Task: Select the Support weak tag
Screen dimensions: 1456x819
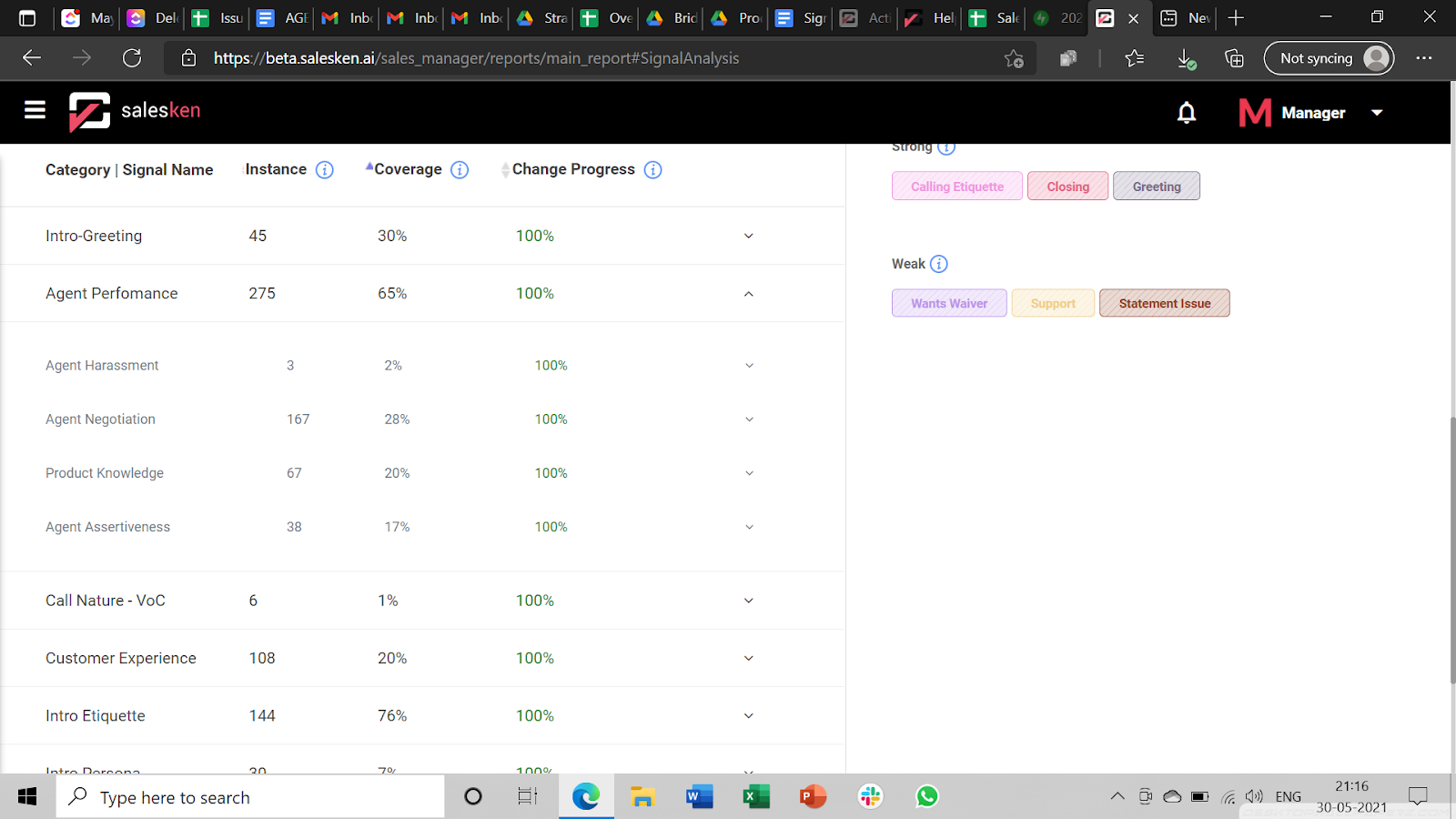Action: [x=1053, y=303]
